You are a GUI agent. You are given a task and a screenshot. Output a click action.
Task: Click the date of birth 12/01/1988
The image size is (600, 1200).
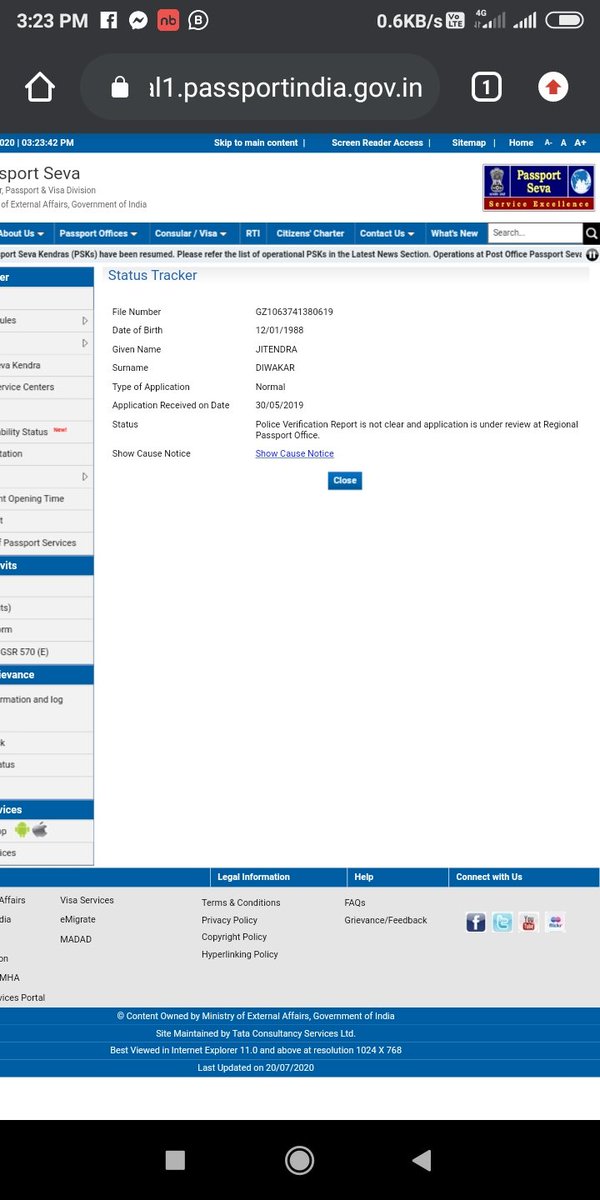pyautogui.click(x=278, y=330)
